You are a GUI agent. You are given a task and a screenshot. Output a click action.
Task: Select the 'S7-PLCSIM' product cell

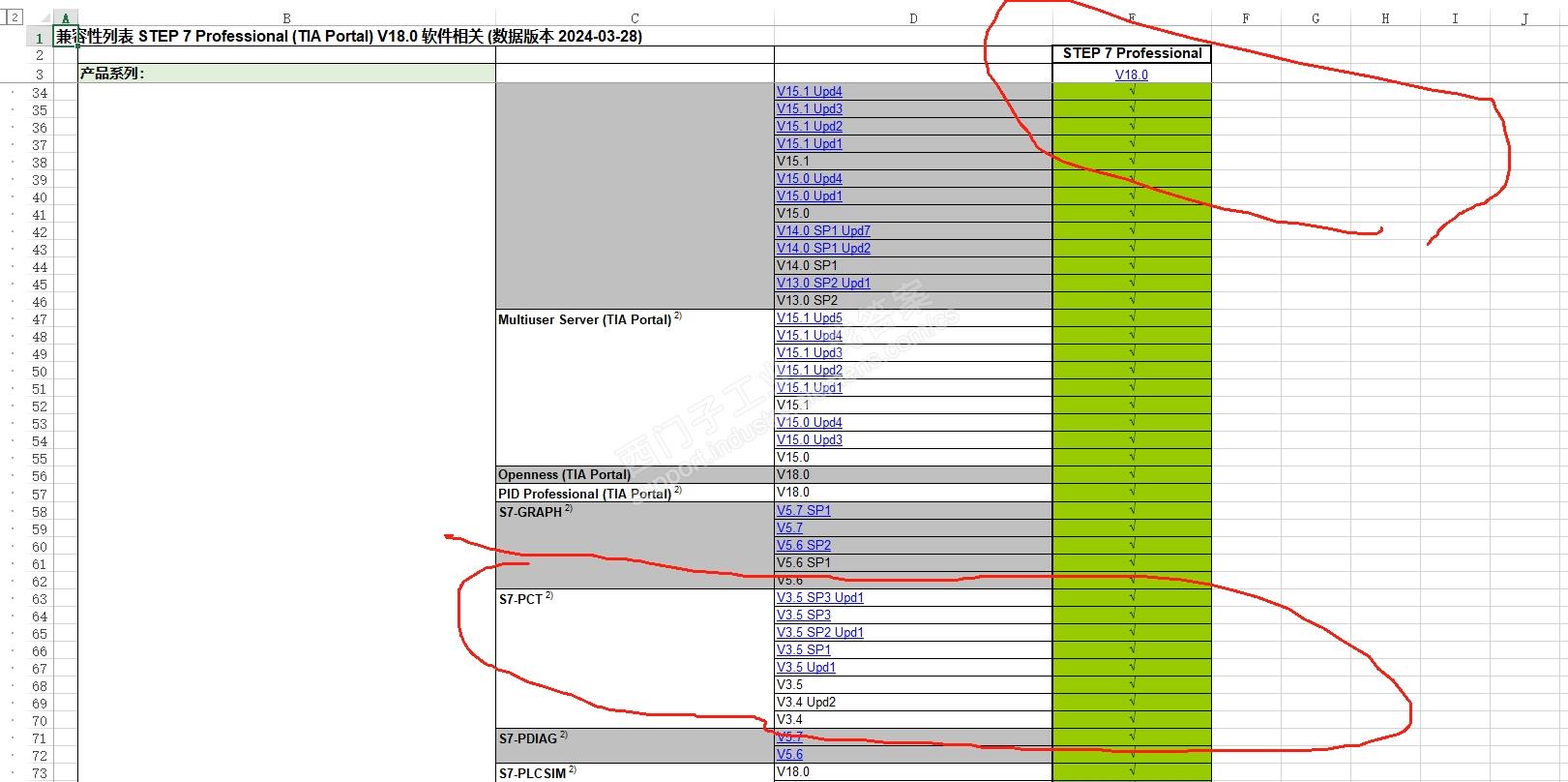click(x=635, y=773)
